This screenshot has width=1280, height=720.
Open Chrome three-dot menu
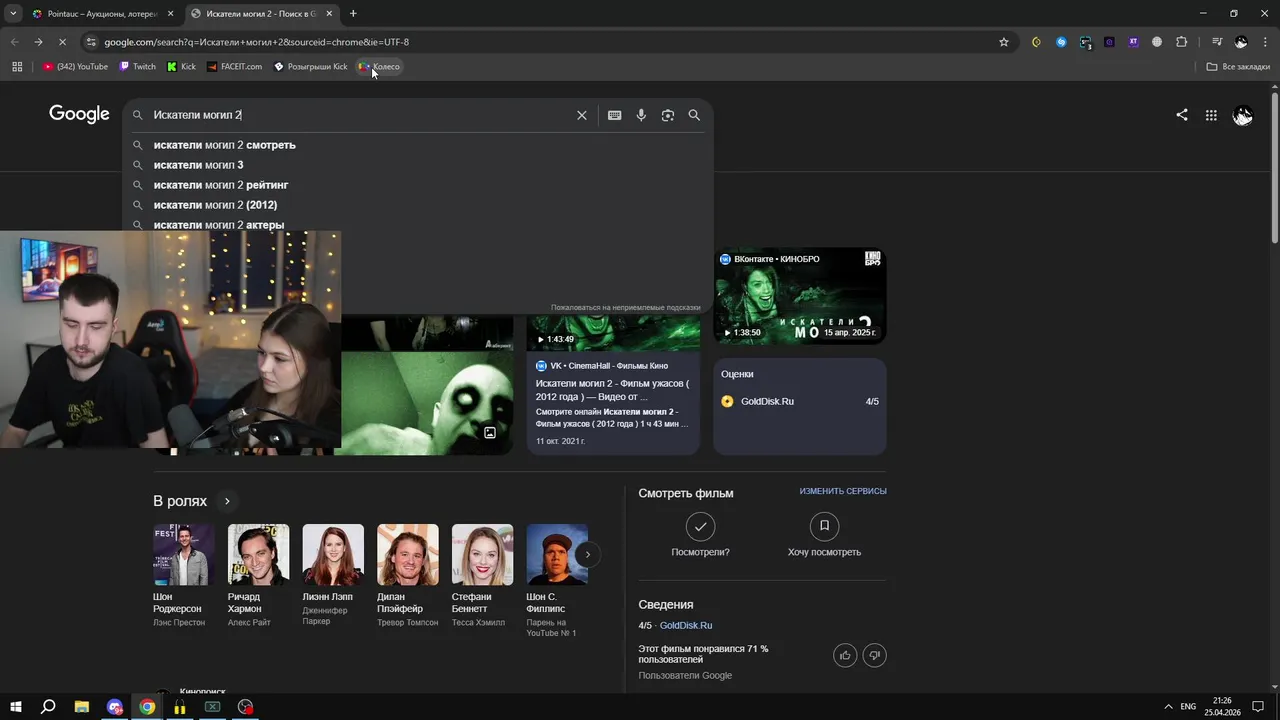pos(1265,42)
